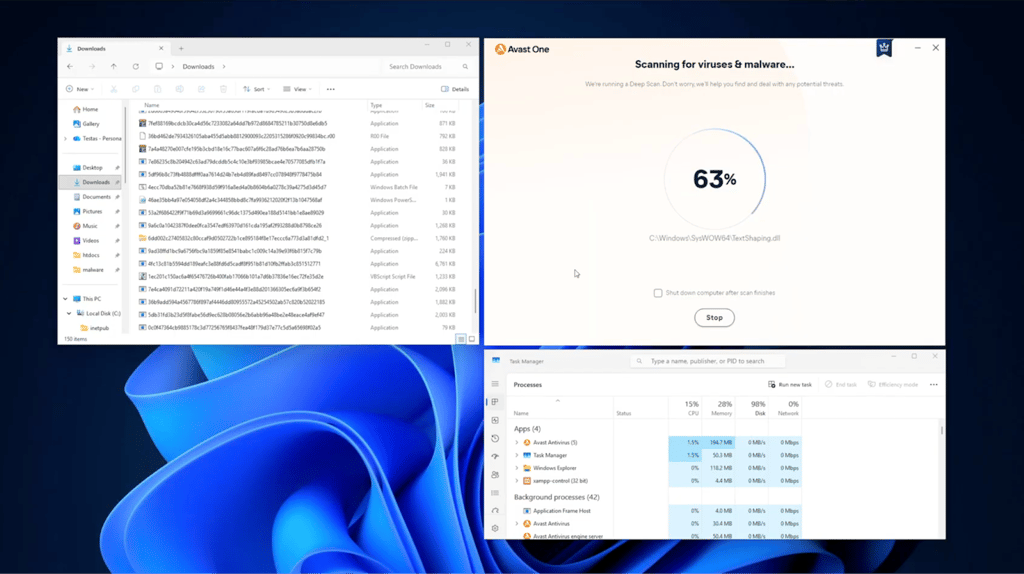Image resolution: width=1024 pixels, height=574 pixels.
Task: Click the Explorer file list vertical scrollbar
Action: [475, 301]
